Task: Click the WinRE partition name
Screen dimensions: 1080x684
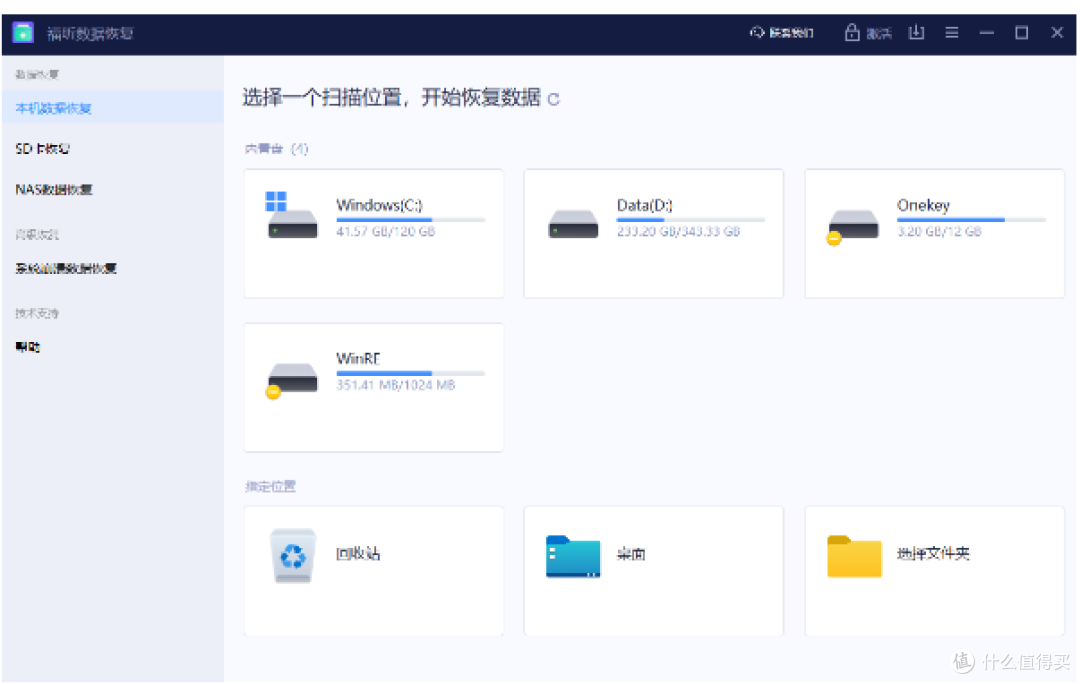Action: click(358, 359)
